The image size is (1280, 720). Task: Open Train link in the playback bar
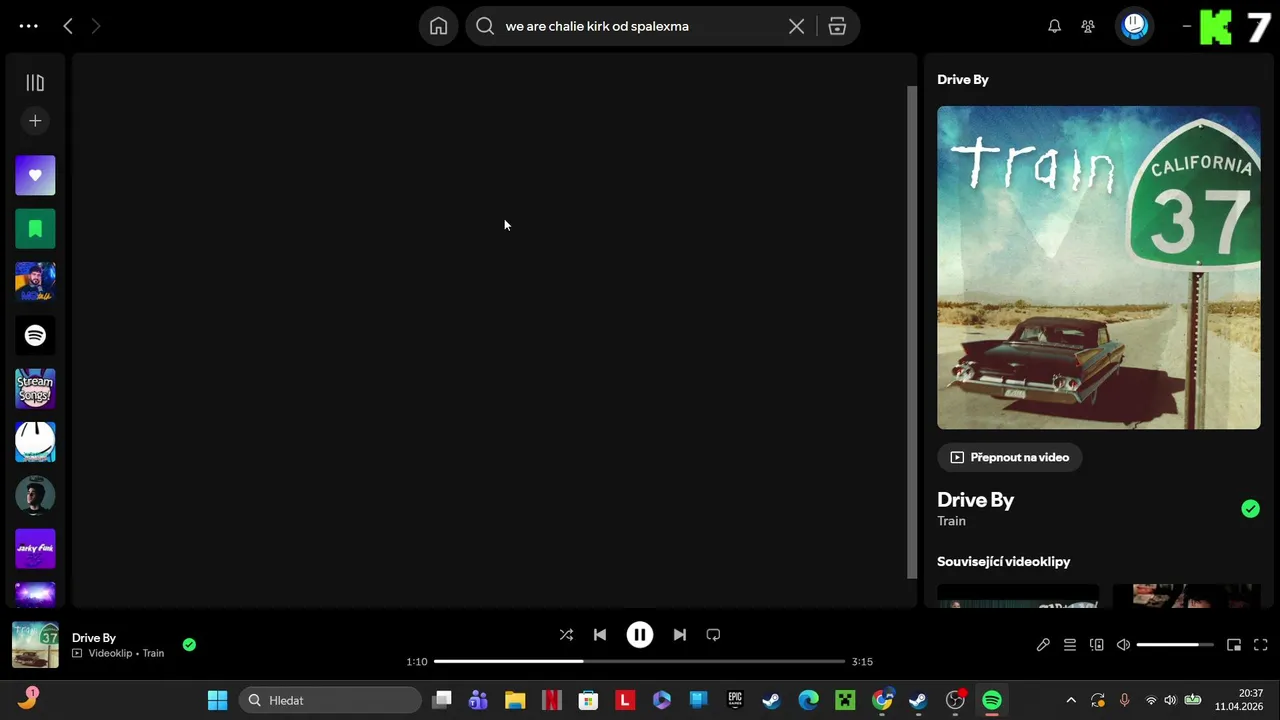click(x=153, y=653)
